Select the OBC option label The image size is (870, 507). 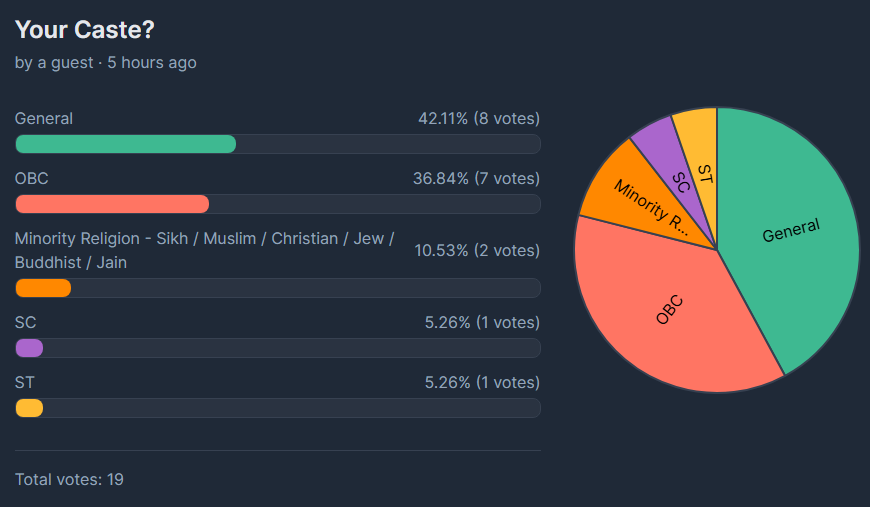click(32, 178)
